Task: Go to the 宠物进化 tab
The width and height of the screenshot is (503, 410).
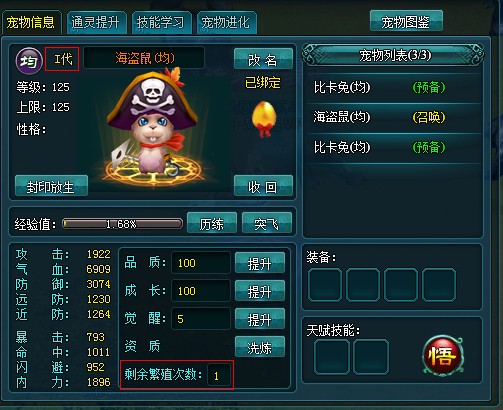Action: [x=226, y=23]
